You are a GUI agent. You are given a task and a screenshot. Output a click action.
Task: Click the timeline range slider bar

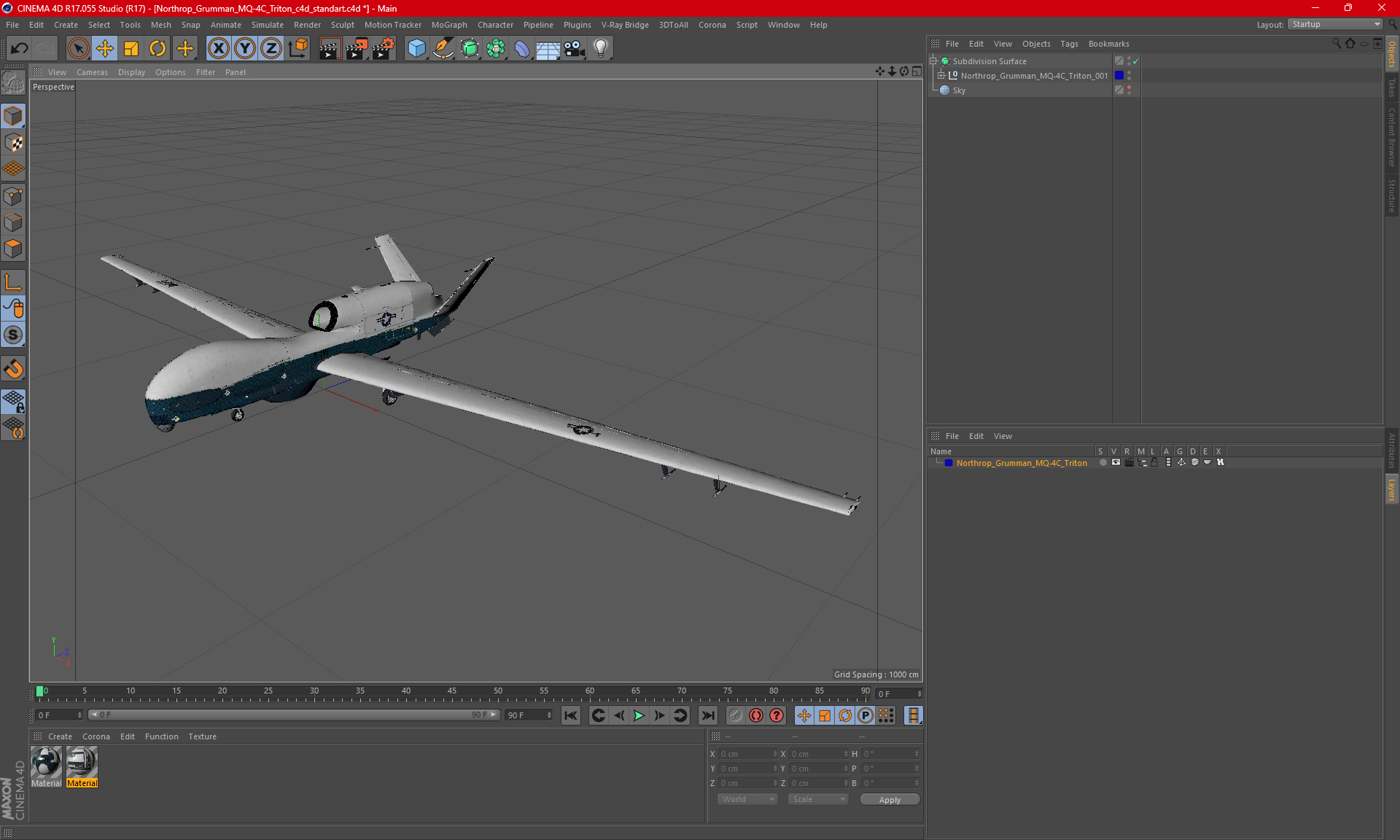tap(293, 715)
